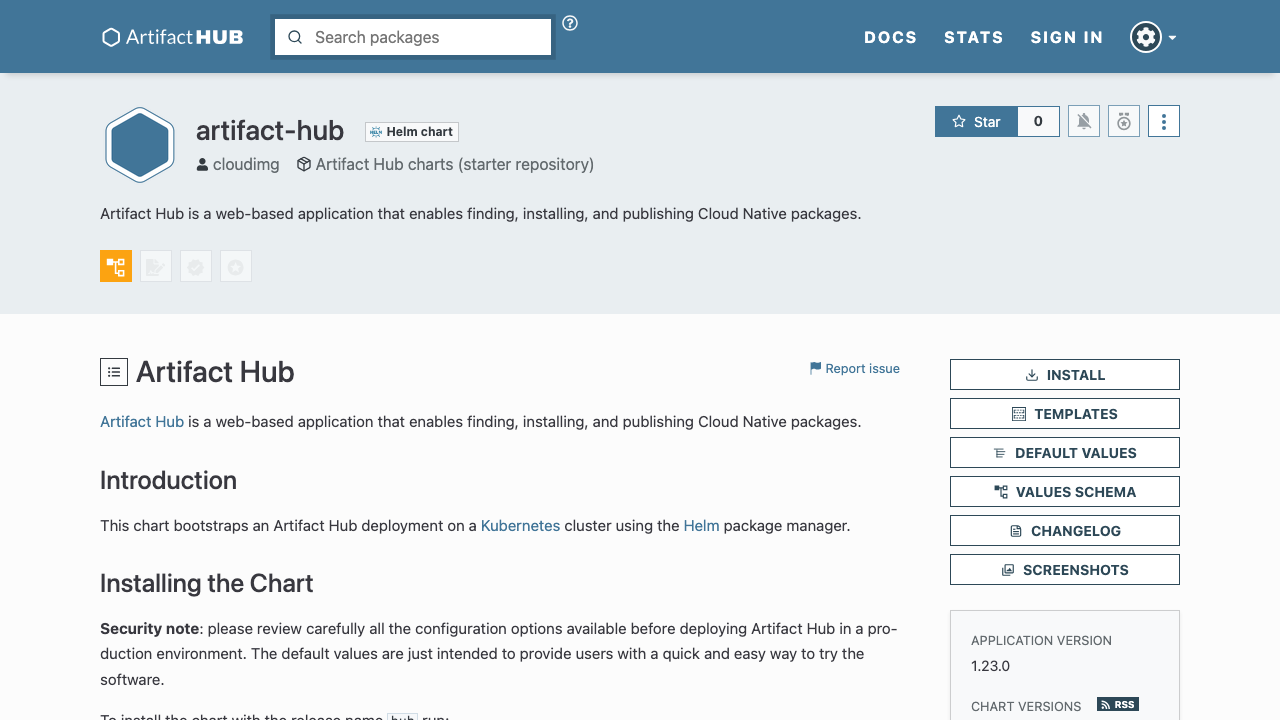Click the APPLICATION VERSION label
1280x720 pixels.
coord(1041,640)
